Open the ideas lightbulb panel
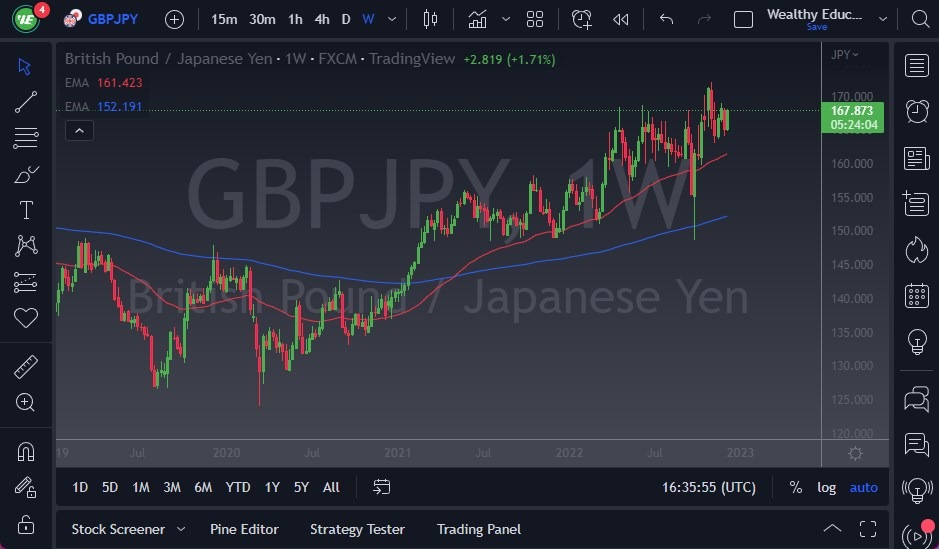The image size is (939, 549). click(x=917, y=342)
